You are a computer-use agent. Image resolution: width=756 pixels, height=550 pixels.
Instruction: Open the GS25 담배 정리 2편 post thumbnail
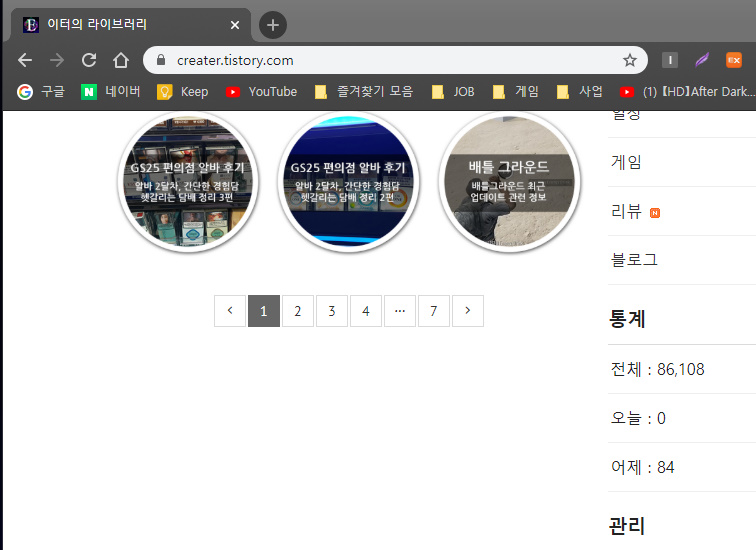coord(348,182)
